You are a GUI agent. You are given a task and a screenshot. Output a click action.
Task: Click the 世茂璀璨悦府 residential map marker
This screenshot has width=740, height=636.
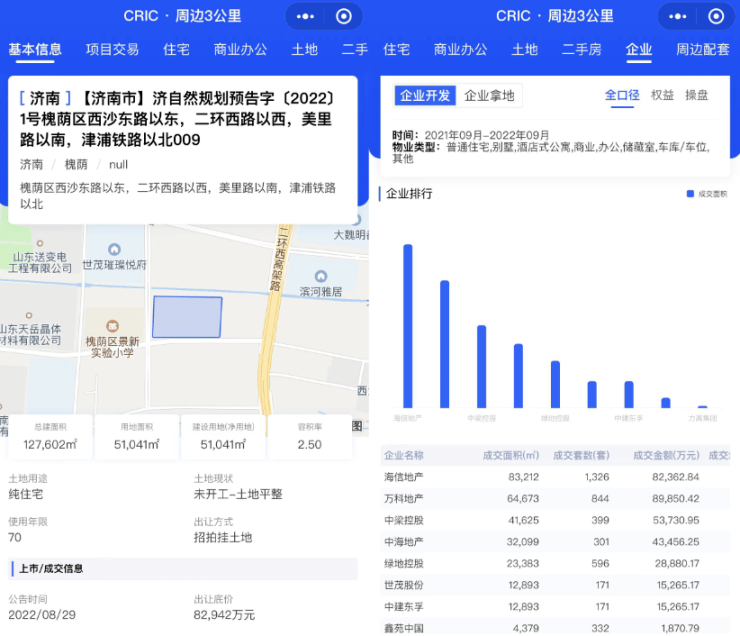pos(114,249)
